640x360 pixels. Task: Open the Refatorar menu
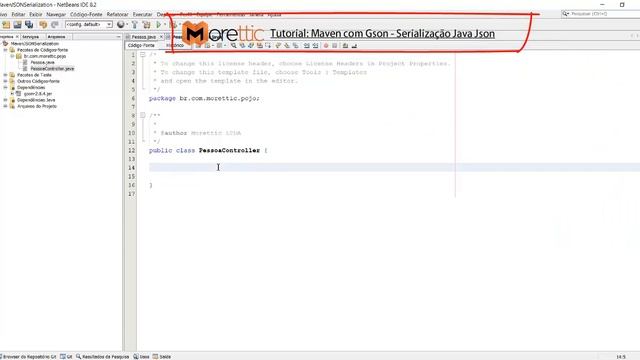coord(118,14)
